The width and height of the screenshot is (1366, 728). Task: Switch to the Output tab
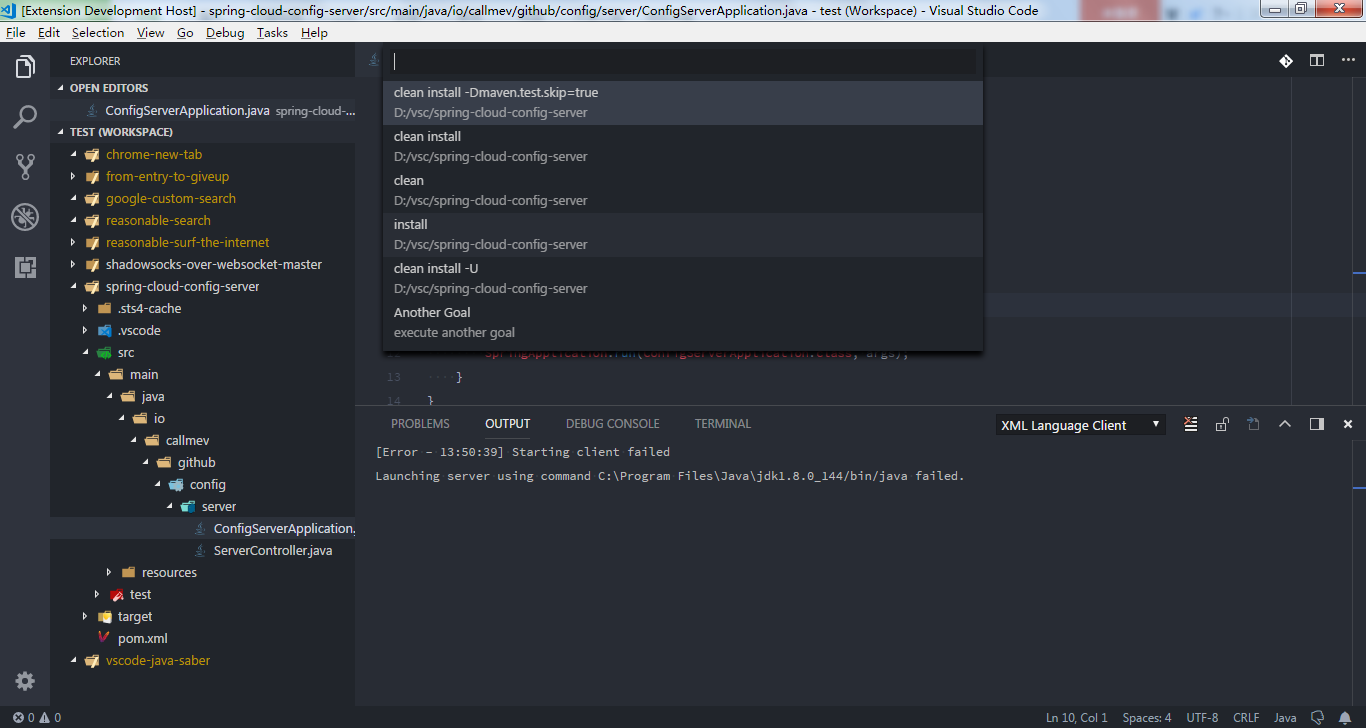point(508,424)
